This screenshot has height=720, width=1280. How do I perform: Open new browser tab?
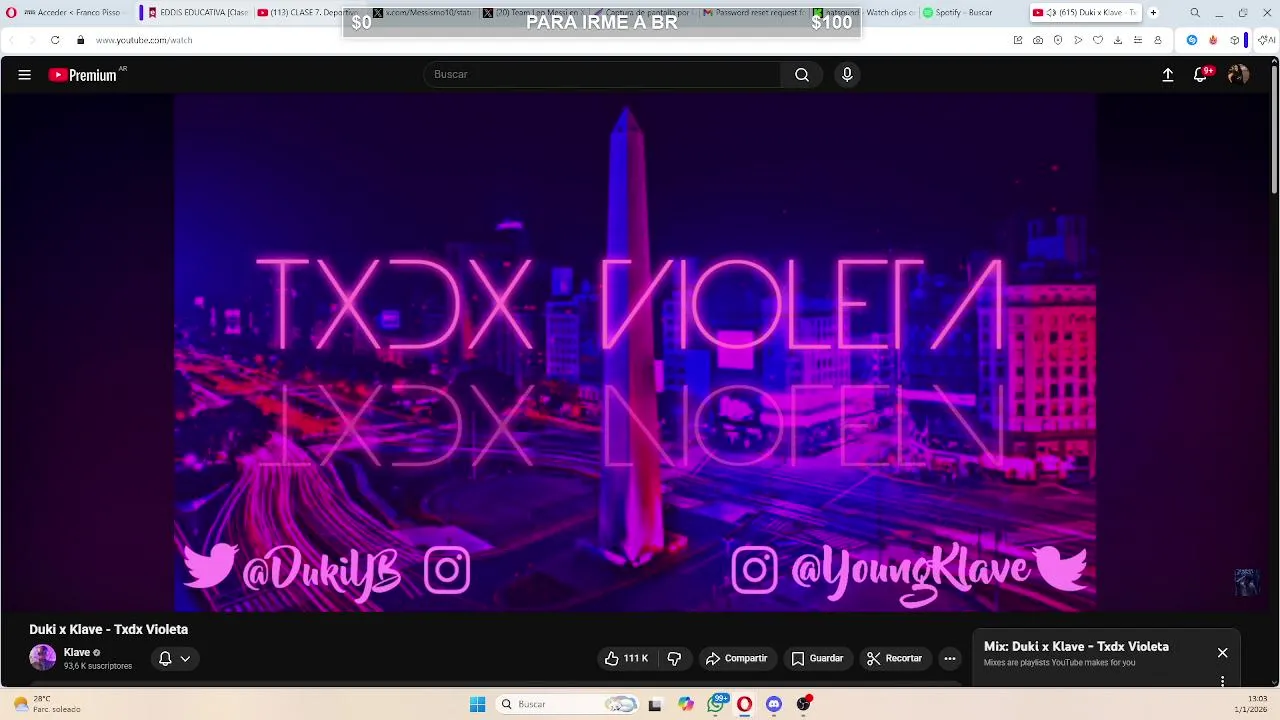[1153, 12]
